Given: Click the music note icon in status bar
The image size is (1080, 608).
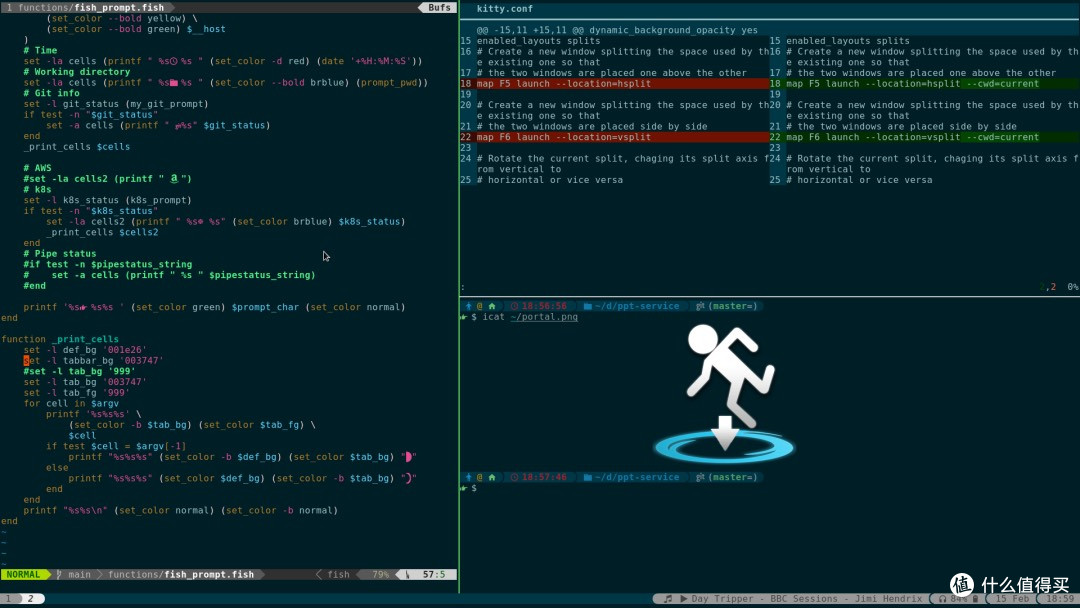Looking at the screenshot, I should click(667, 599).
